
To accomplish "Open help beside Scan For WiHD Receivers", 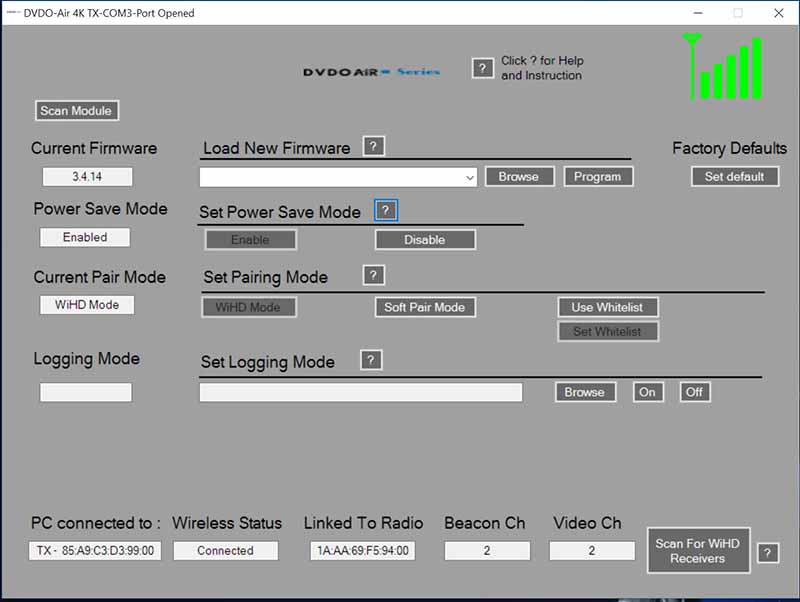I will 768,553.
